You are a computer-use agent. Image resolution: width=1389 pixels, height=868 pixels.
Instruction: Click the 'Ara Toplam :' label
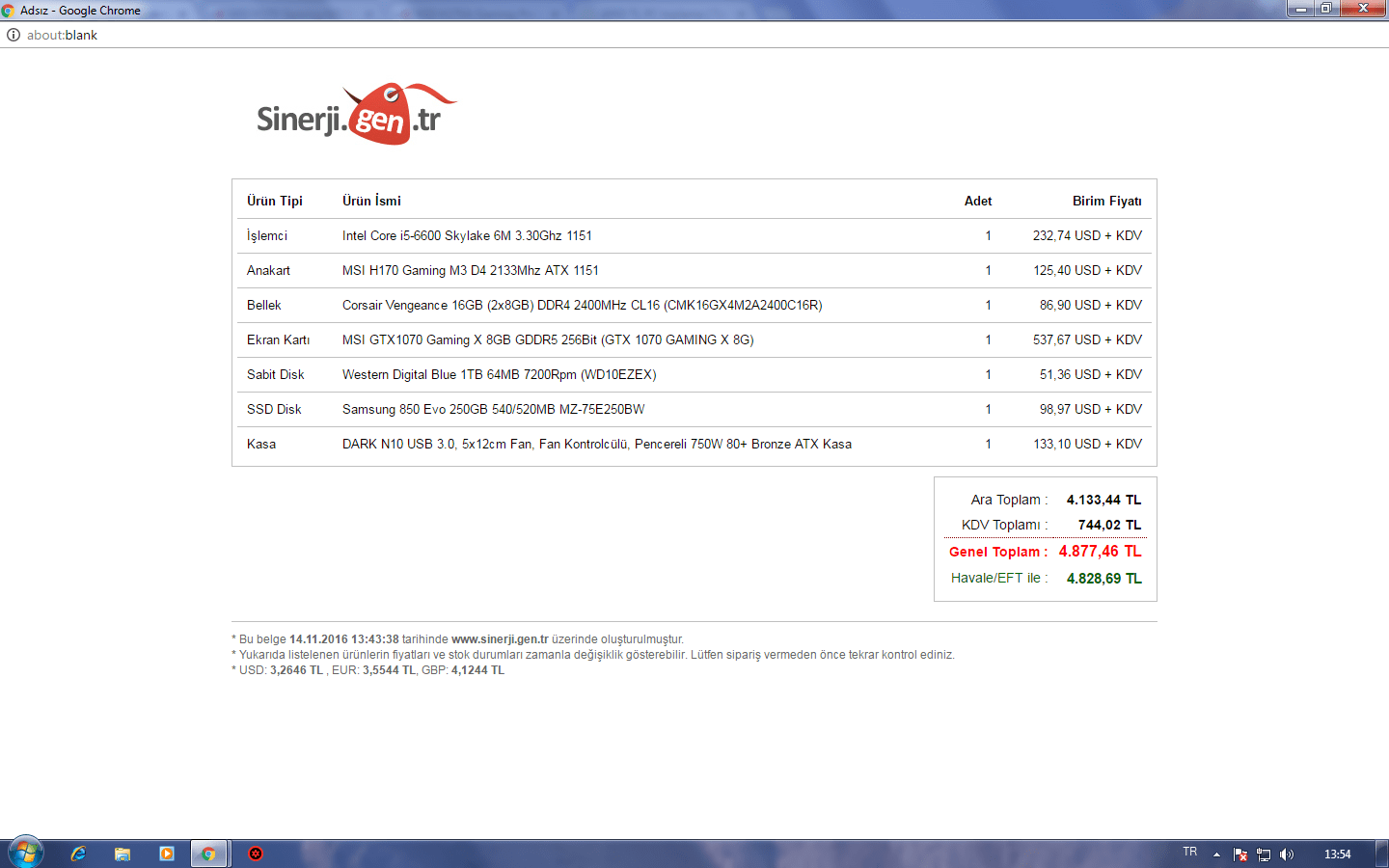click(1010, 500)
